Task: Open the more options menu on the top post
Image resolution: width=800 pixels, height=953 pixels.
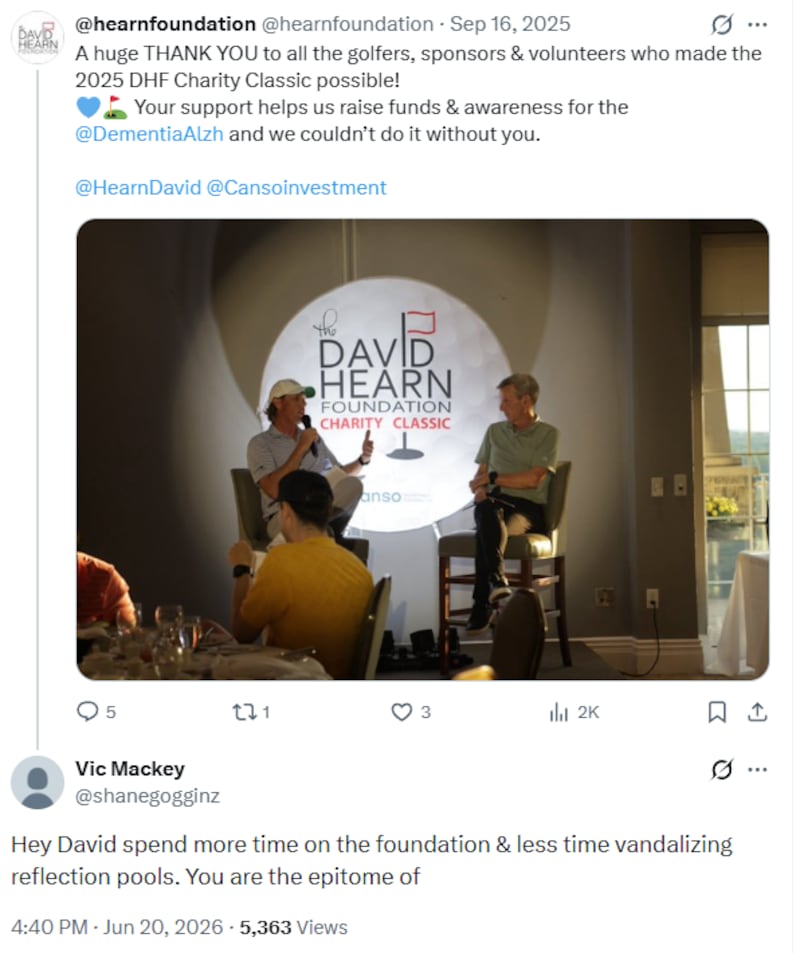Action: tap(758, 25)
